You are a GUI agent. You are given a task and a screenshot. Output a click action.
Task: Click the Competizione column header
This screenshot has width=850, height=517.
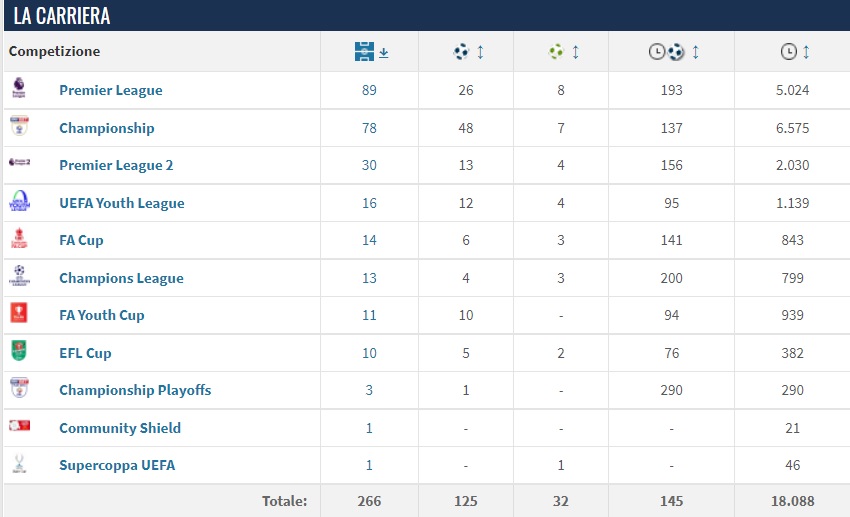55,52
